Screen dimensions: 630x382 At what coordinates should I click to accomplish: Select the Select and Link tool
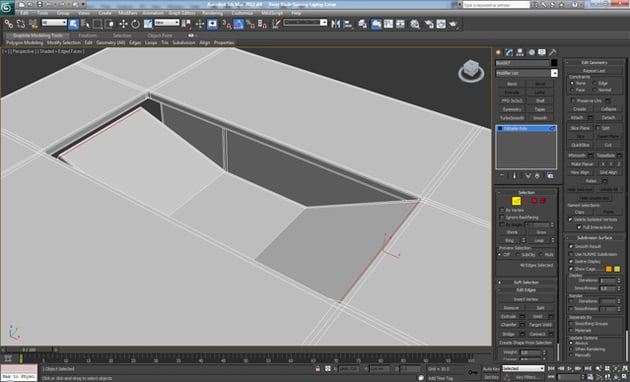click(9, 24)
